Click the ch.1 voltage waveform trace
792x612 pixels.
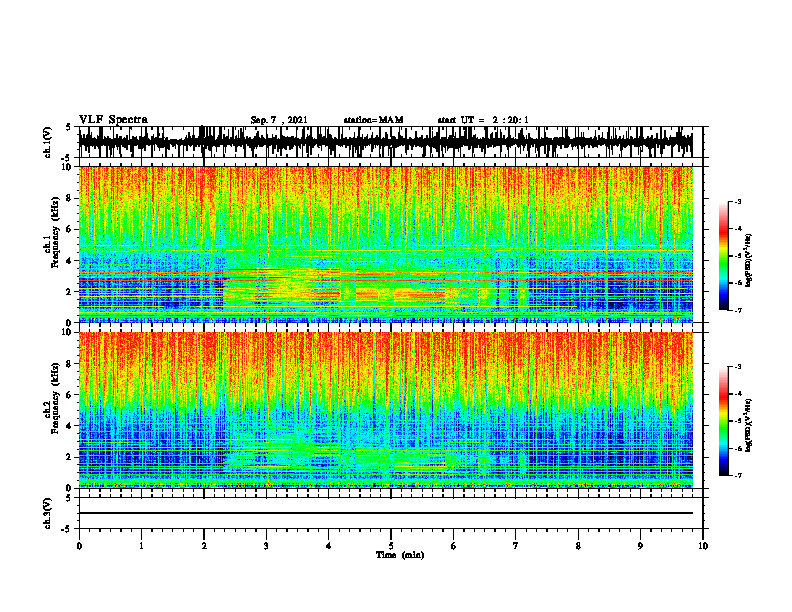pyautogui.click(x=385, y=142)
